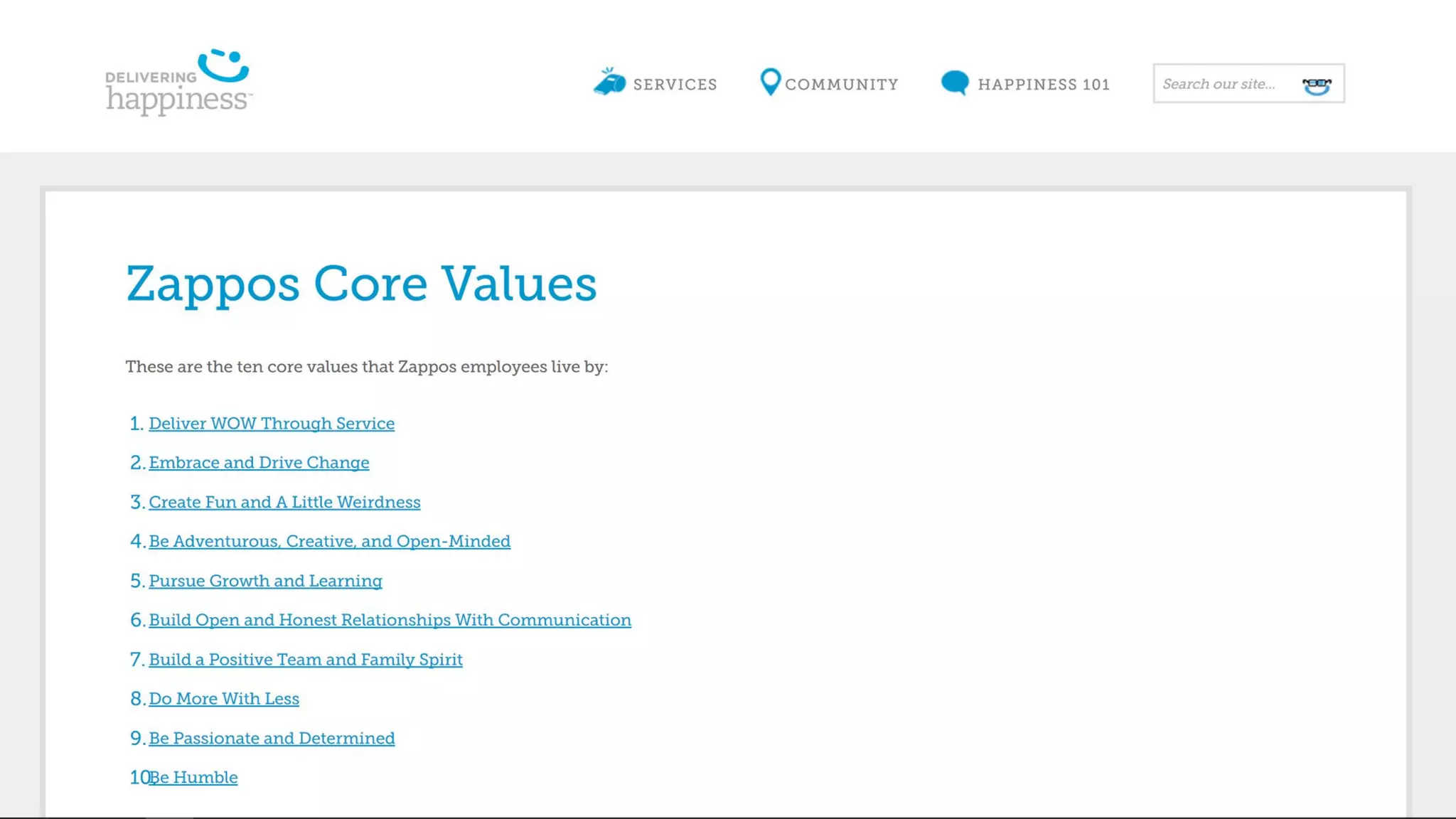Open the Community menu item
This screenshot has width=1456, height=819.
[842, 85]
